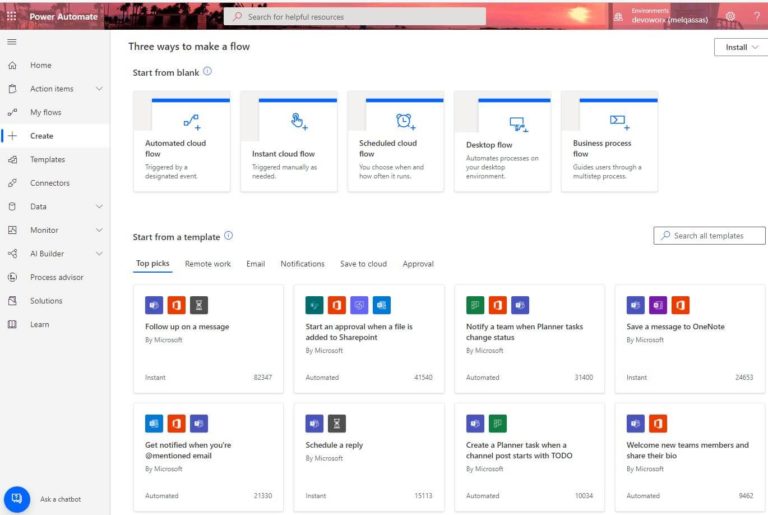The width and height of the screenshot is (768, 515).
Task: Open the Install dropdown
Action: point(741,47)
